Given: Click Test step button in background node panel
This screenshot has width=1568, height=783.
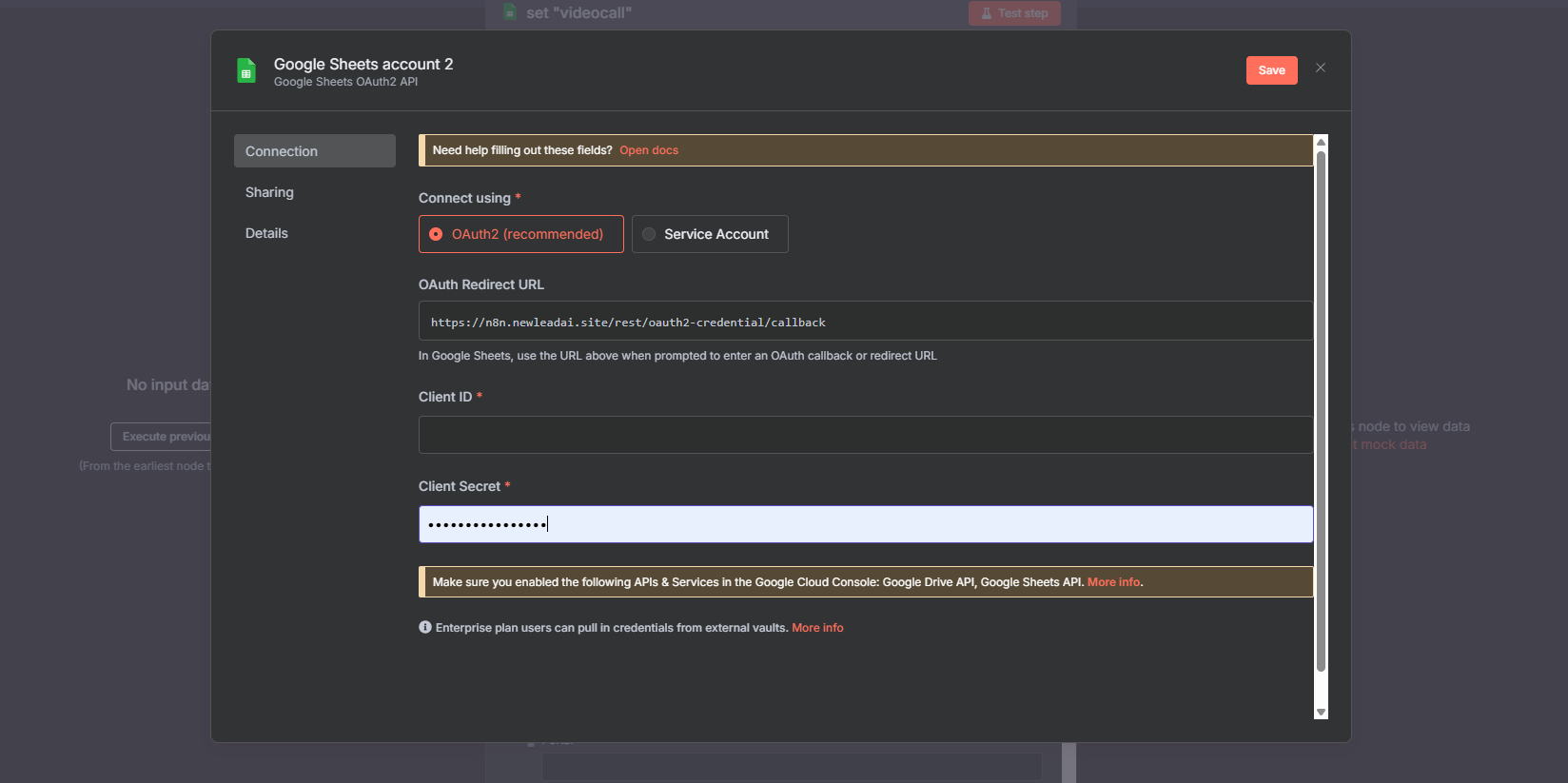Looking at the screenshot, I should pyautogui.click(x=1014, y=13).
